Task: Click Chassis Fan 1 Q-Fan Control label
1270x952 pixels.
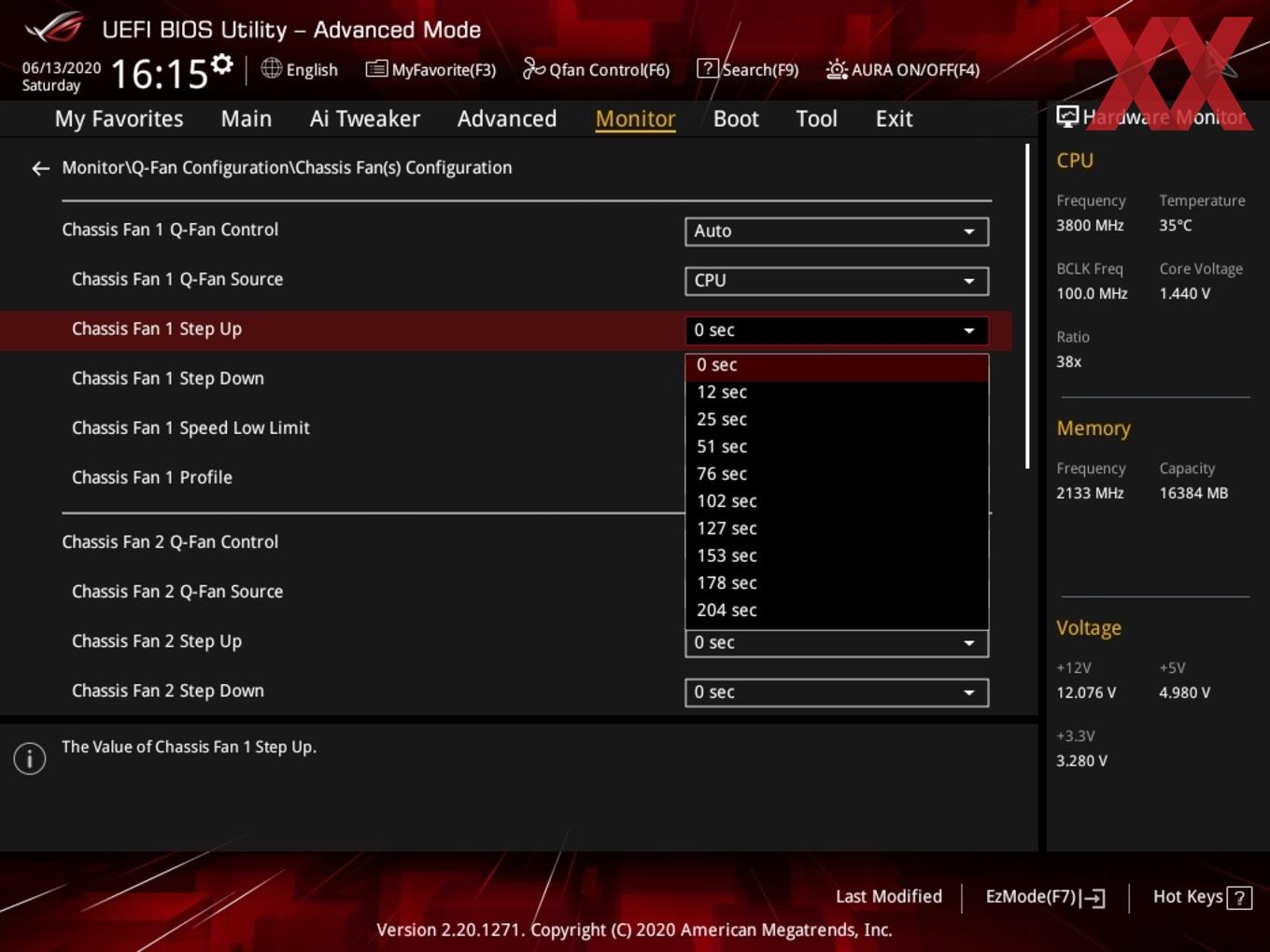Action: point(170,230)
